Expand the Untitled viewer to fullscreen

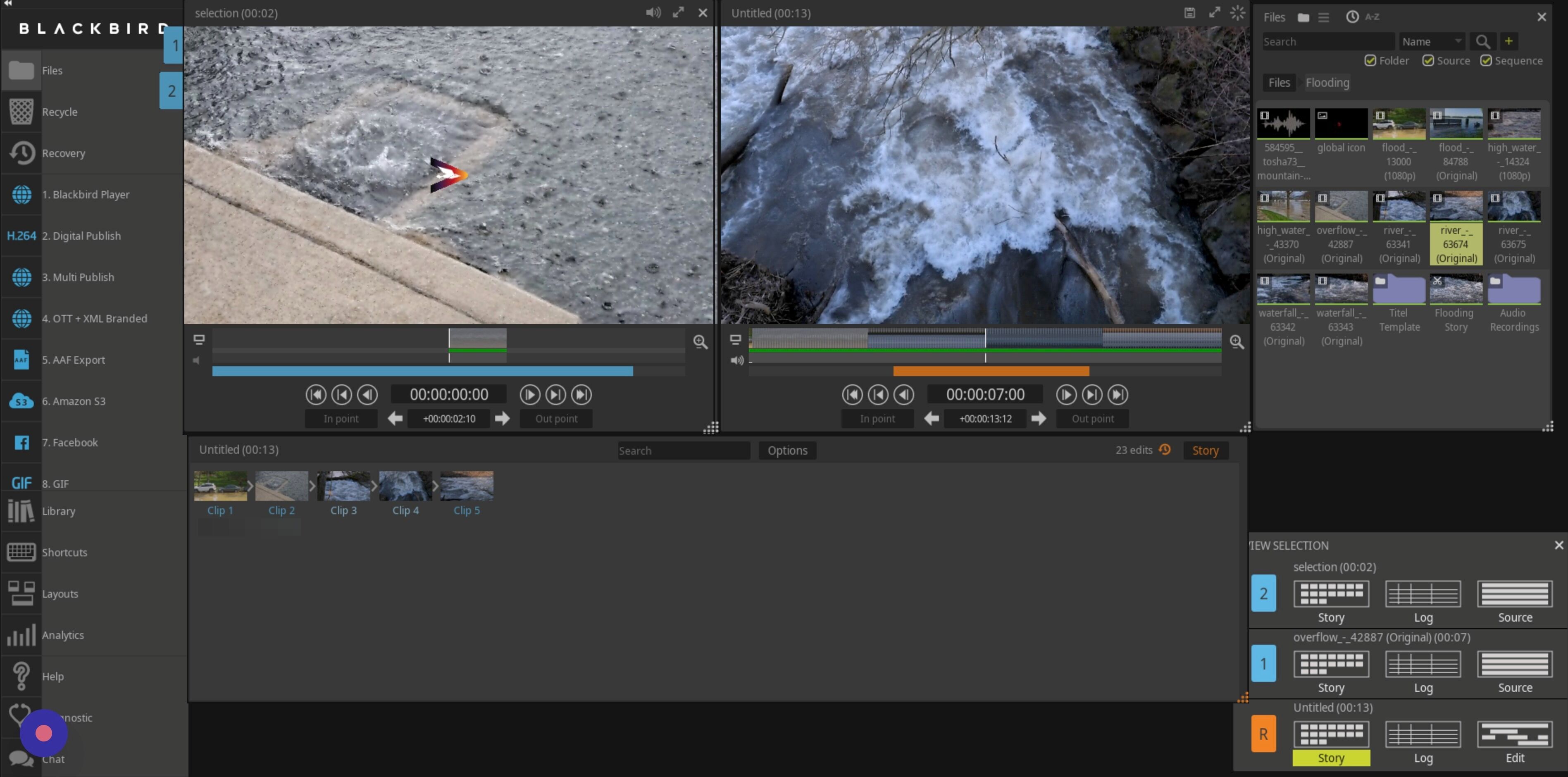[1214, 13]
